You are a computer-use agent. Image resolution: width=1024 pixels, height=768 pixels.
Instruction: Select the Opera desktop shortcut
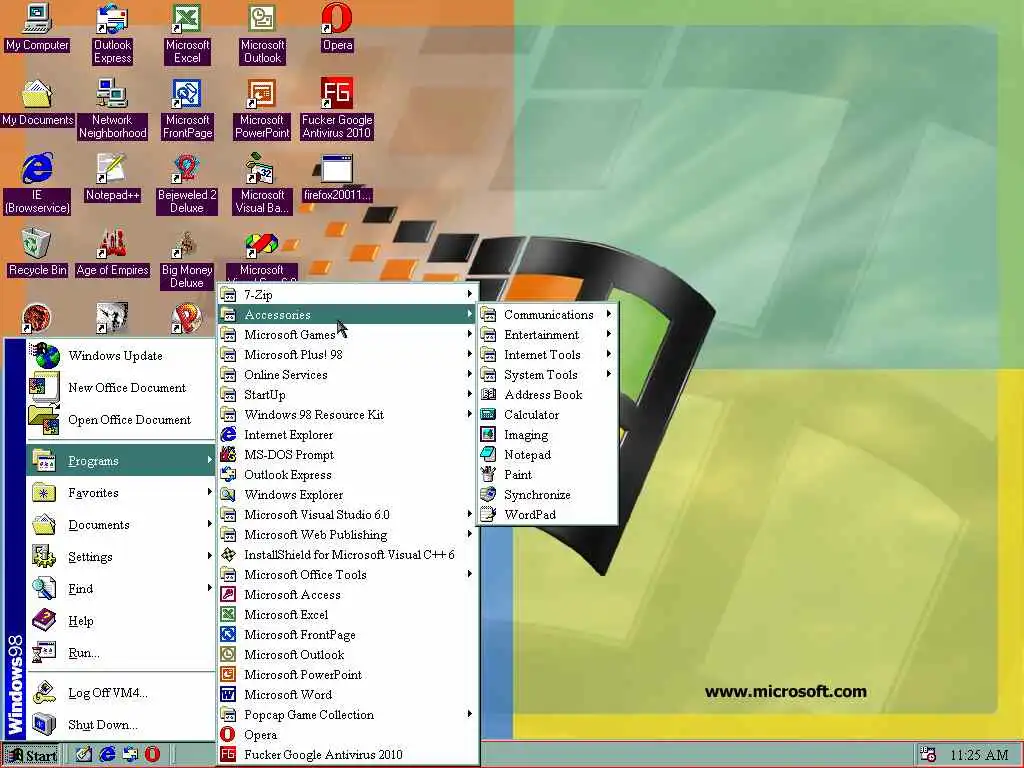coord(337,28)
